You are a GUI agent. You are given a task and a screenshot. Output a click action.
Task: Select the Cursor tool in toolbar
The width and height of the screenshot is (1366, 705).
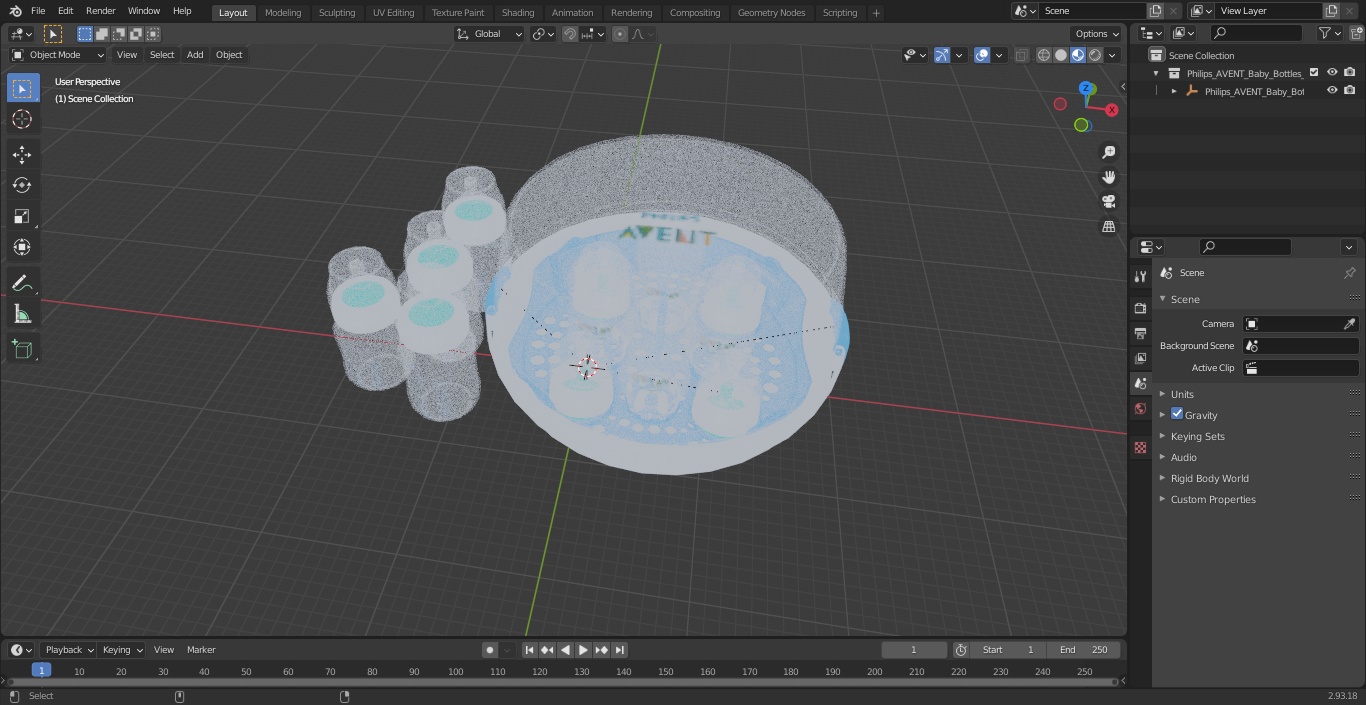(x=22, y=119)
